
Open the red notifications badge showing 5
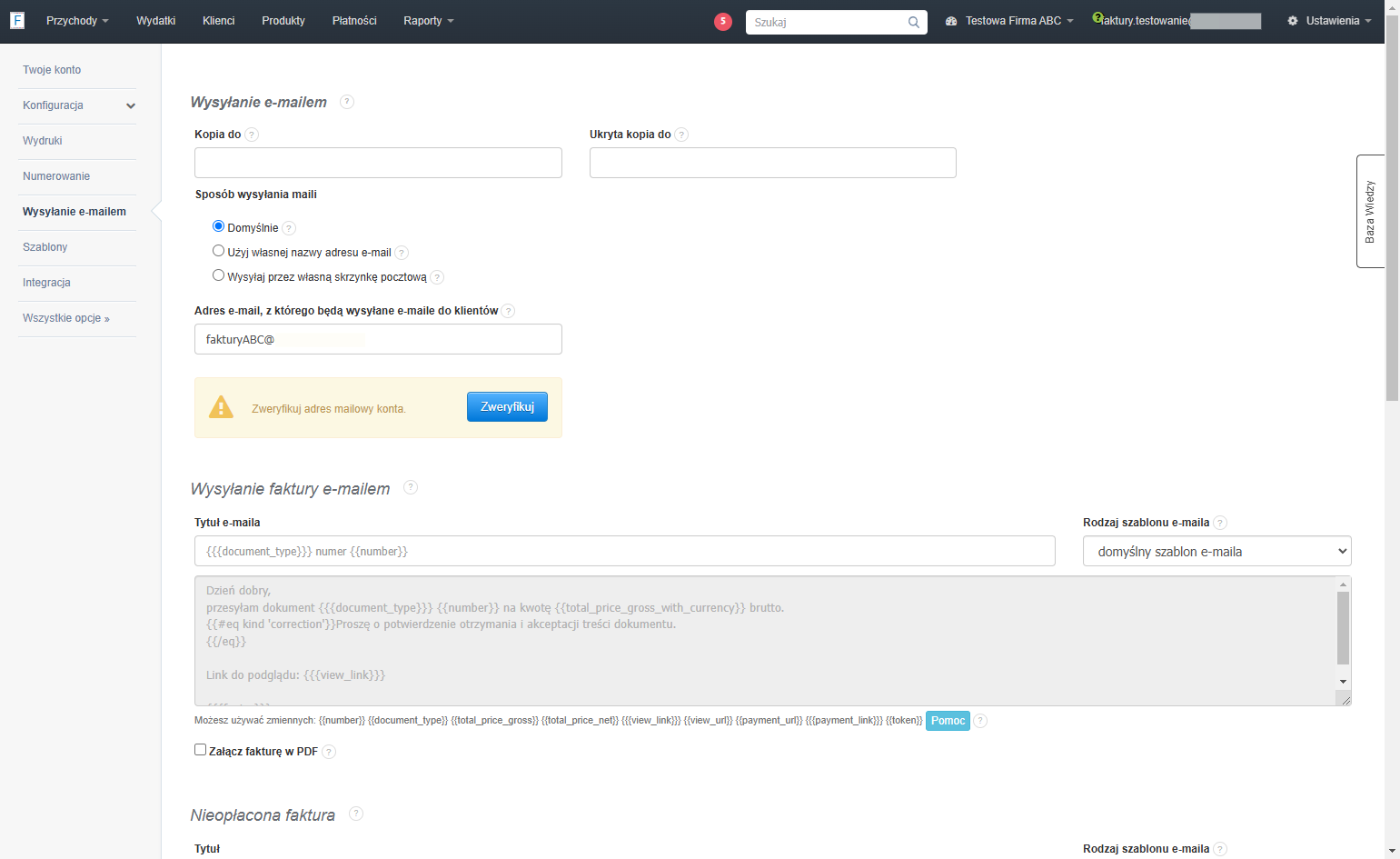tap(723, 22)
